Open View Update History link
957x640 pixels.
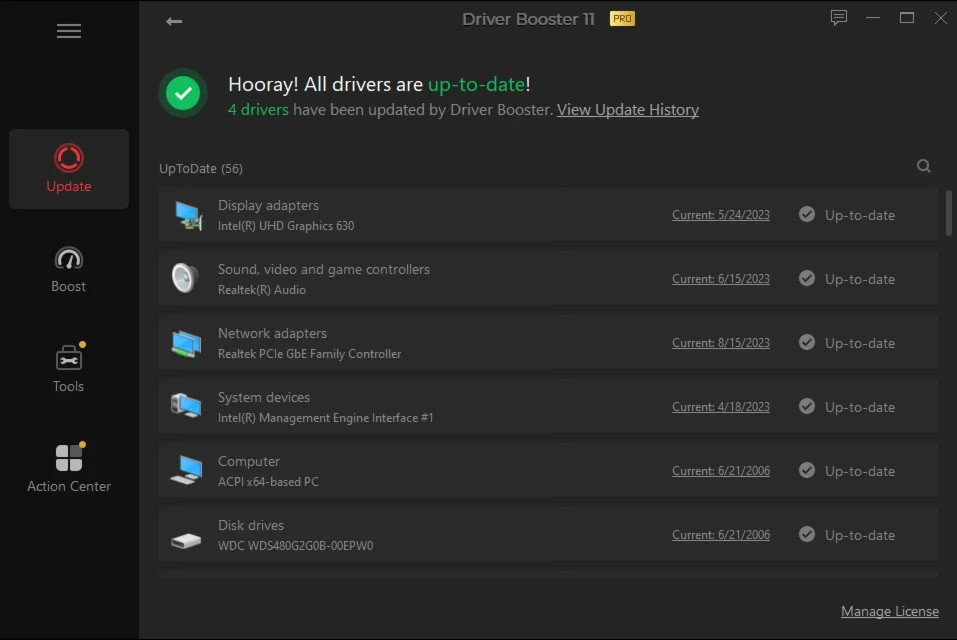[x=627, y=110]
